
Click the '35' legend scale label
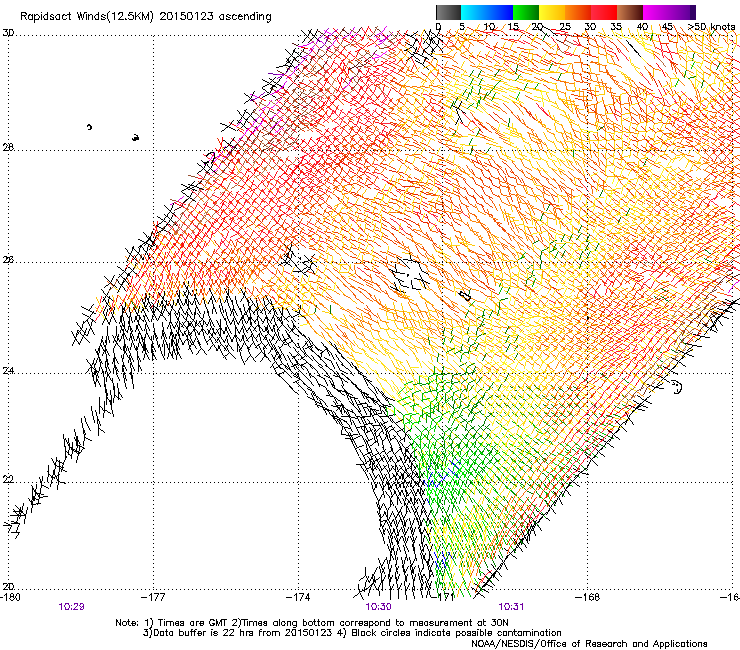click(616, 26)
